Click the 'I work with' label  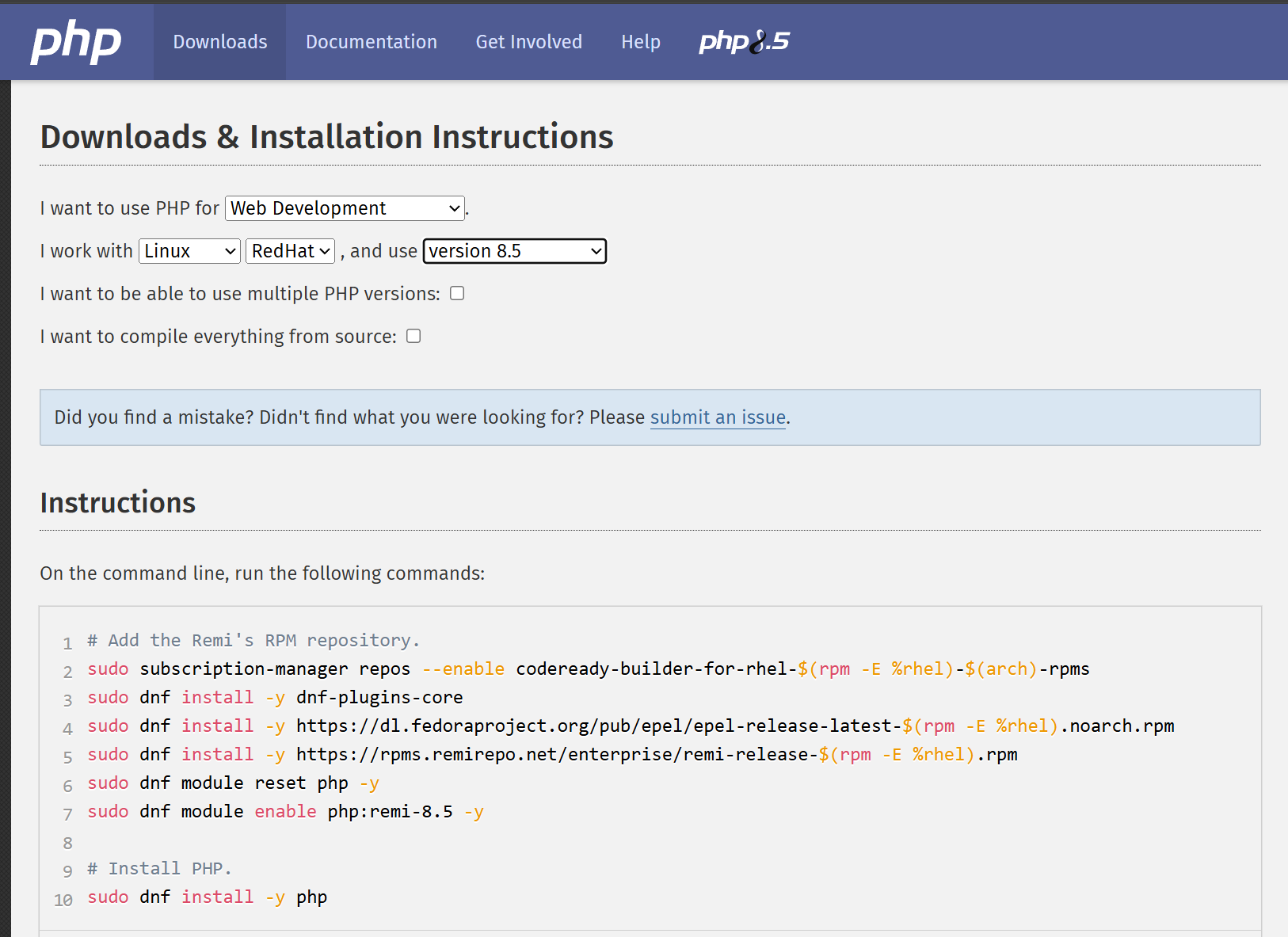click(x=86, y=251)
